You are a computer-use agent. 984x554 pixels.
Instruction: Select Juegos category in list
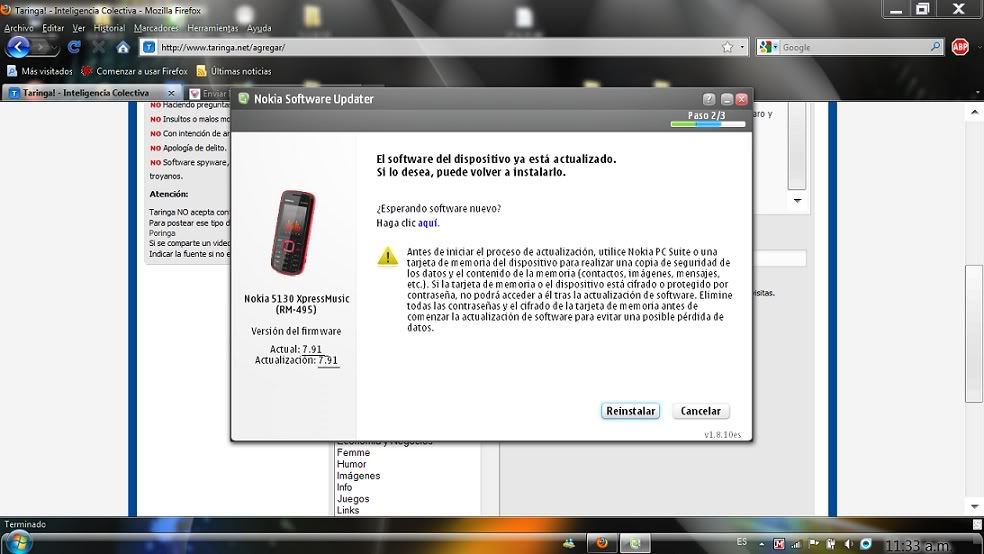(x=353, y=499)
